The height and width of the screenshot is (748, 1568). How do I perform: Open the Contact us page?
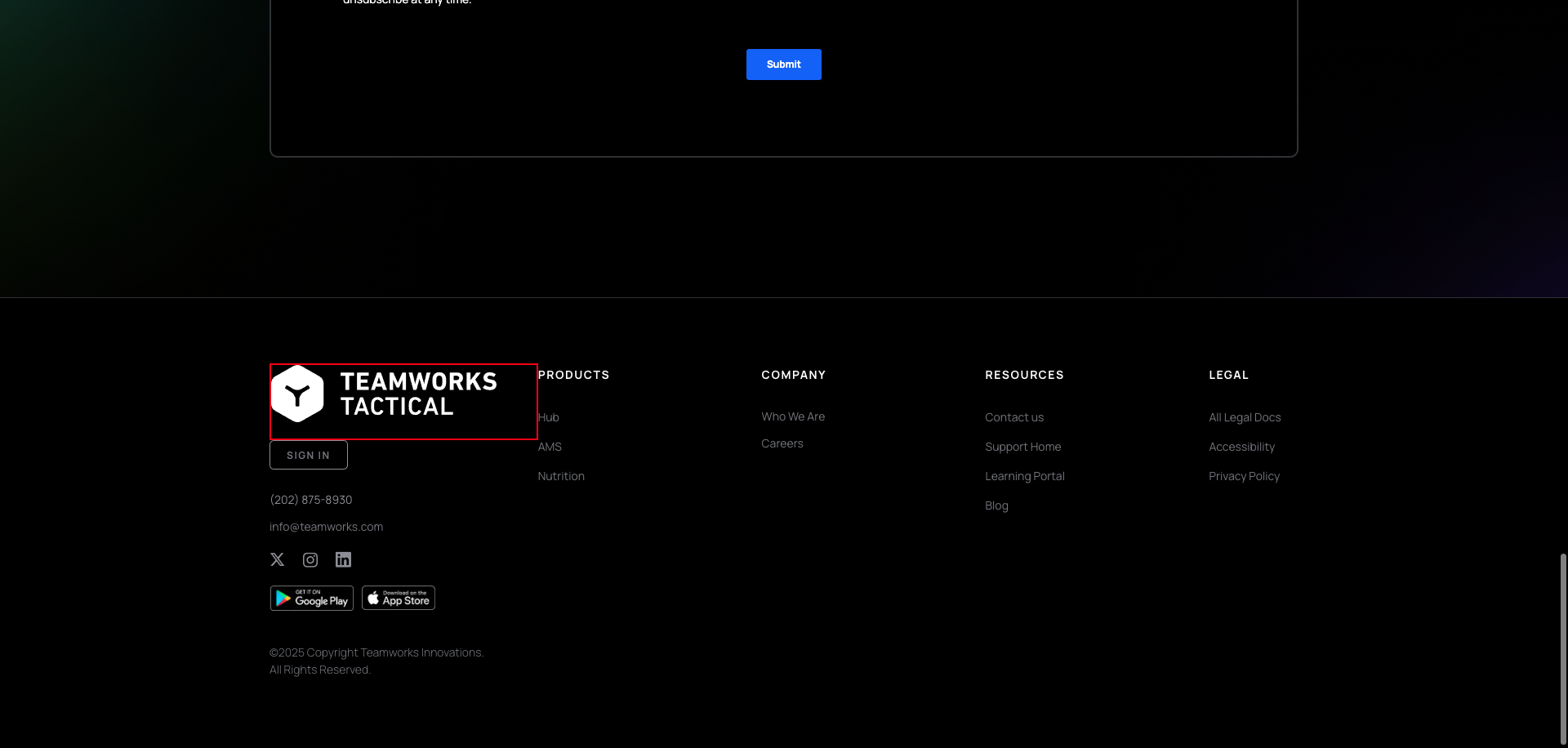point(1014,417)
